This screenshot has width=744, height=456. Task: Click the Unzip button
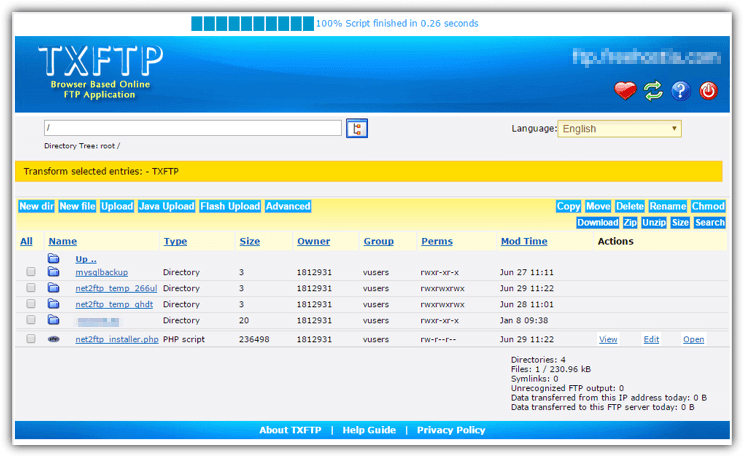pos(654,223)
